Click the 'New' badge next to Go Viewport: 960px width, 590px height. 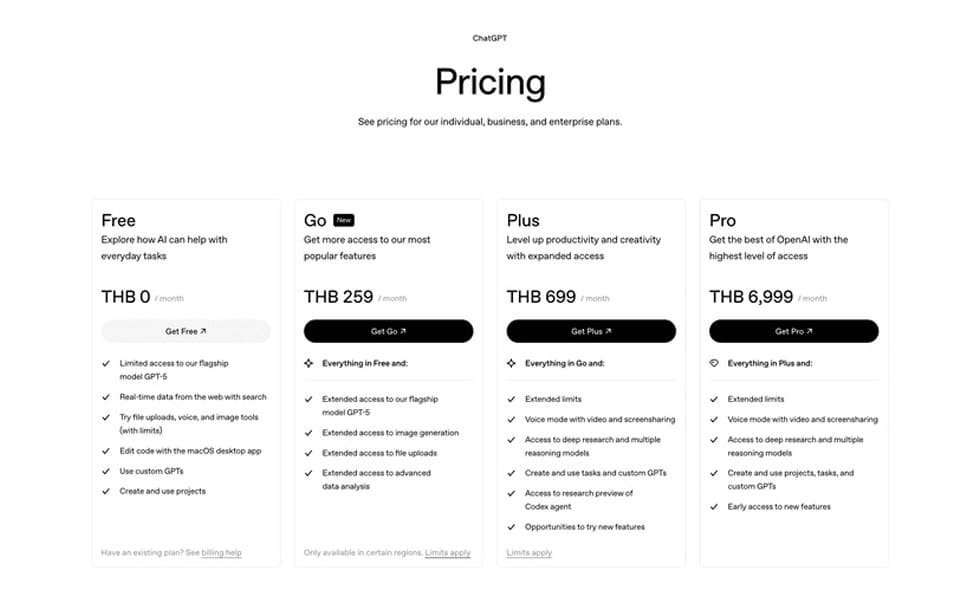(343, 220)
